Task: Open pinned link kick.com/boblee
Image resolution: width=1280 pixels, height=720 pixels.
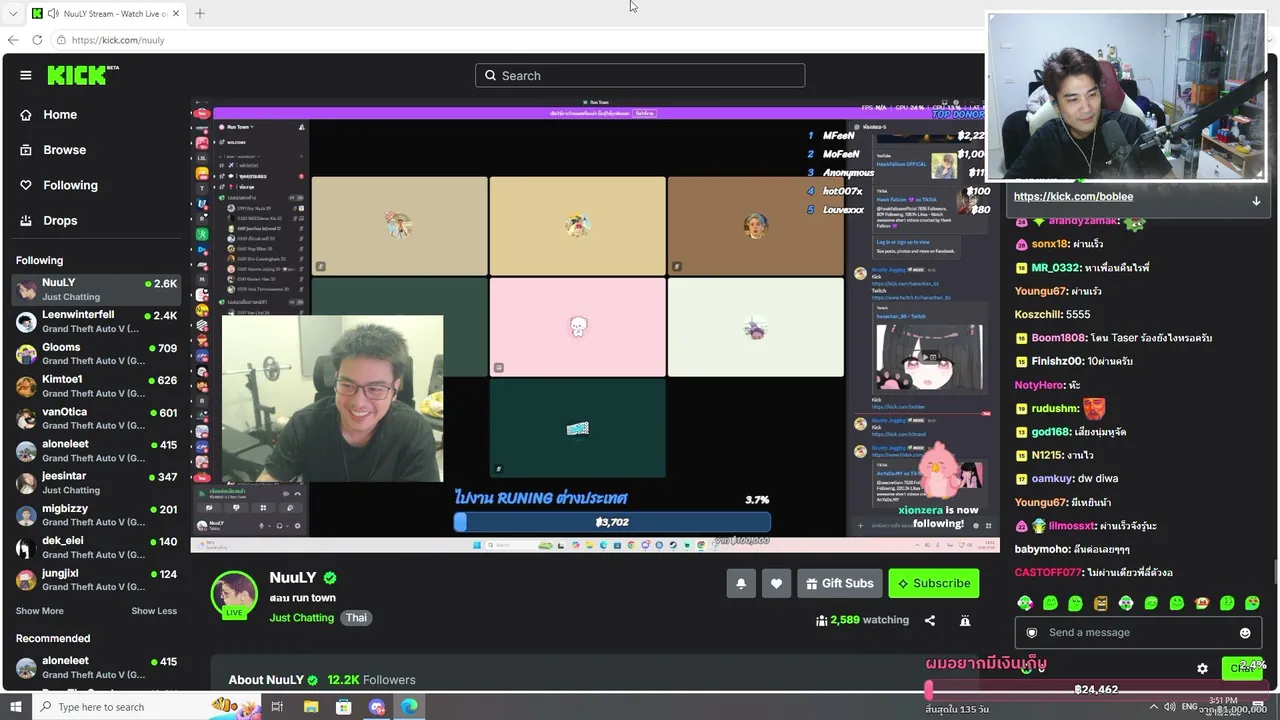Action: [1073, 197]
